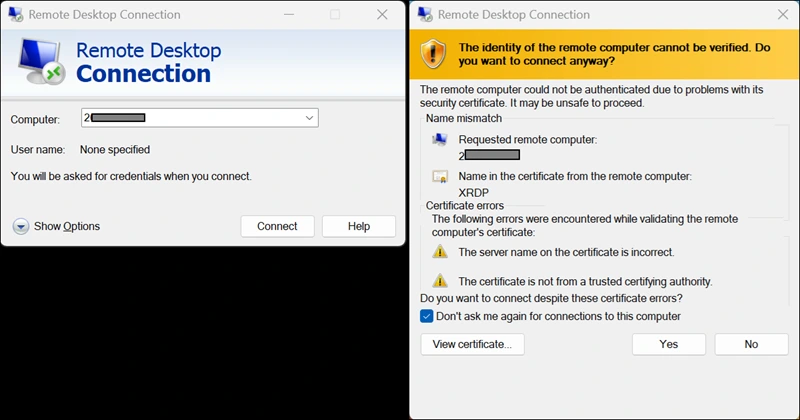The width and height of the screenshot is (800, 420).
Task: Click the Remote Desktop Connection monitor logo
Action: [41, 62]
